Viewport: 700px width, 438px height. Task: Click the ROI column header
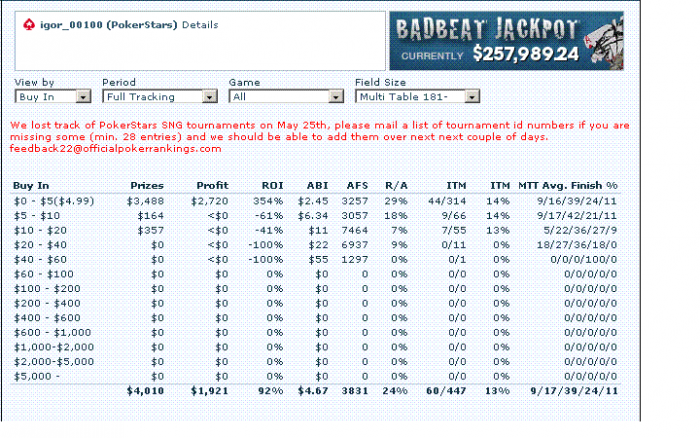[x=272, y=186]
